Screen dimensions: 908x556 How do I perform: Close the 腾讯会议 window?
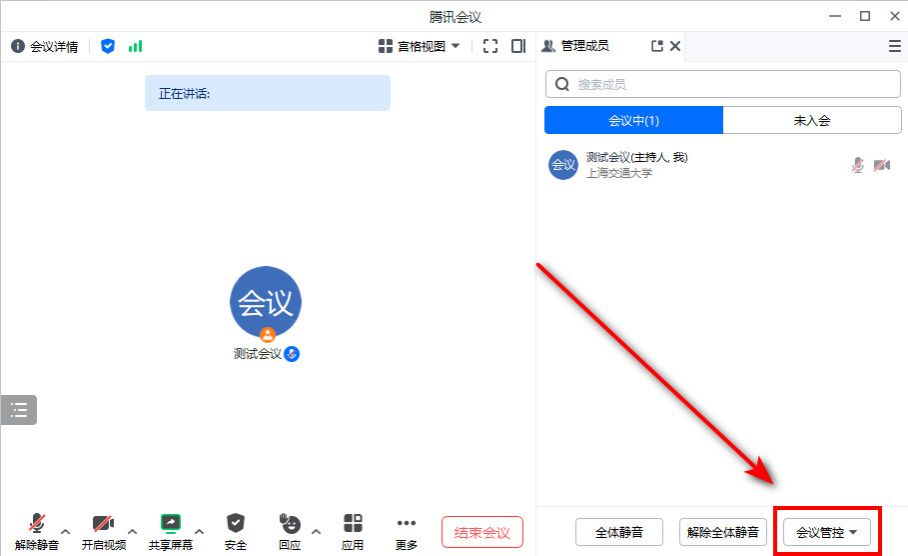(x=895, y=16)
